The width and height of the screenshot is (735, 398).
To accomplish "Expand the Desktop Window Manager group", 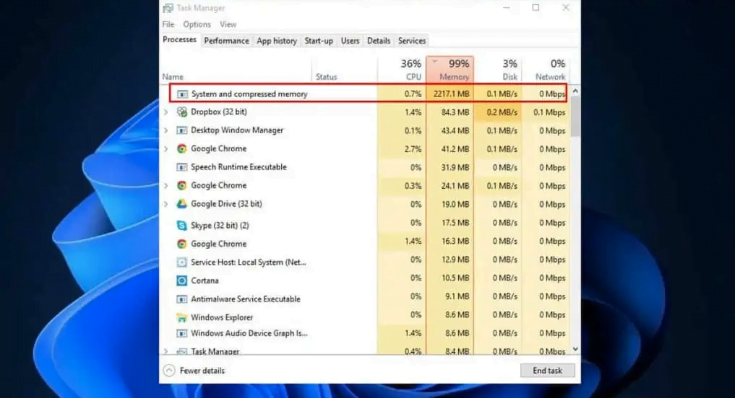I will pos(166,130).
